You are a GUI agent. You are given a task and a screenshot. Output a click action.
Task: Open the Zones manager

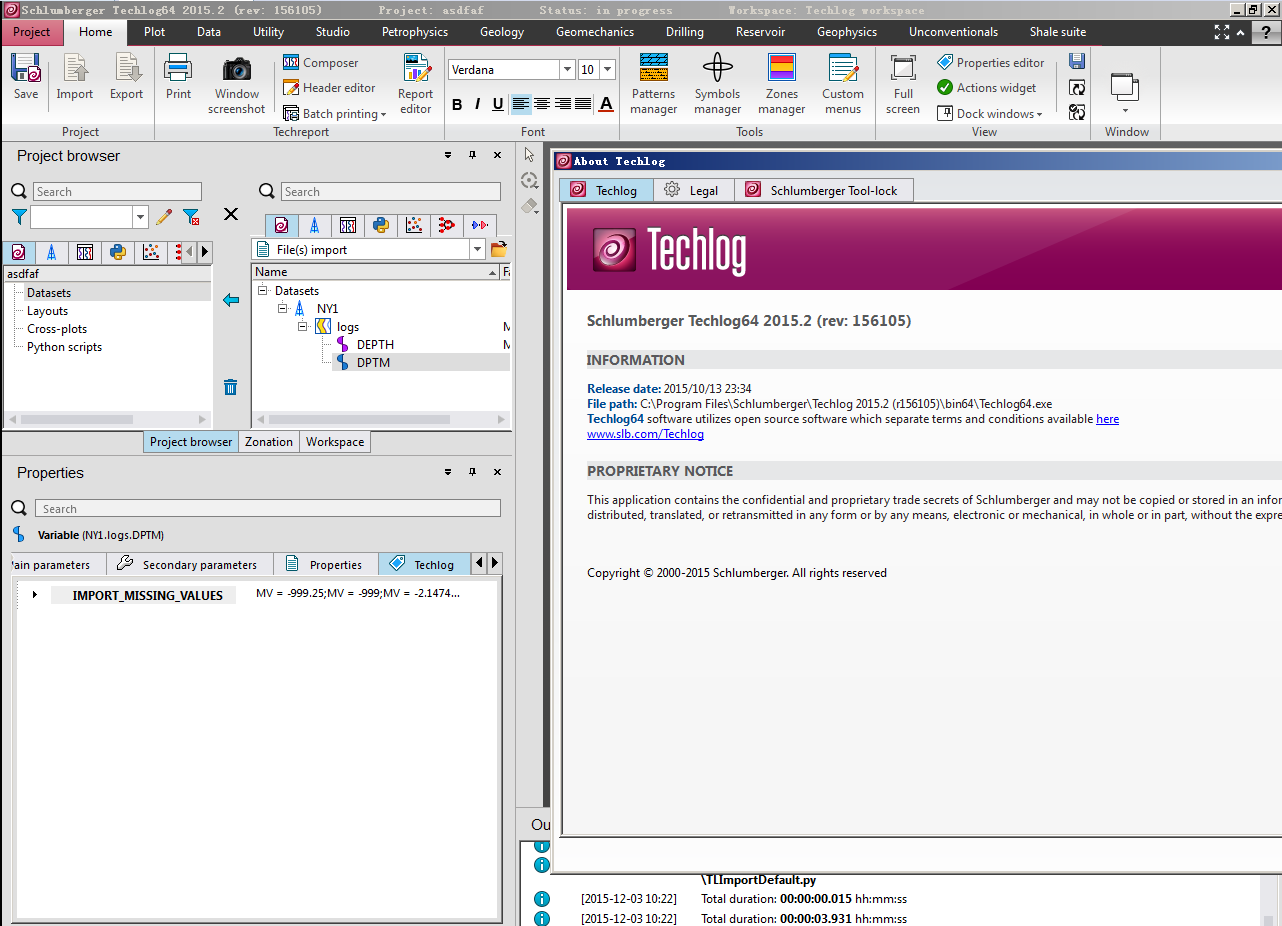[x=782, y=85]
